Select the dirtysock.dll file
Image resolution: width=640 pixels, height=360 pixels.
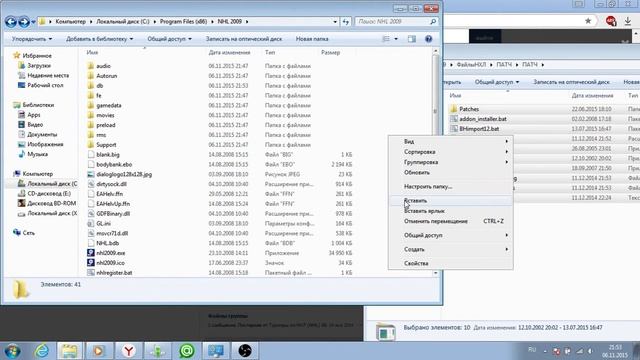[111, 184]
